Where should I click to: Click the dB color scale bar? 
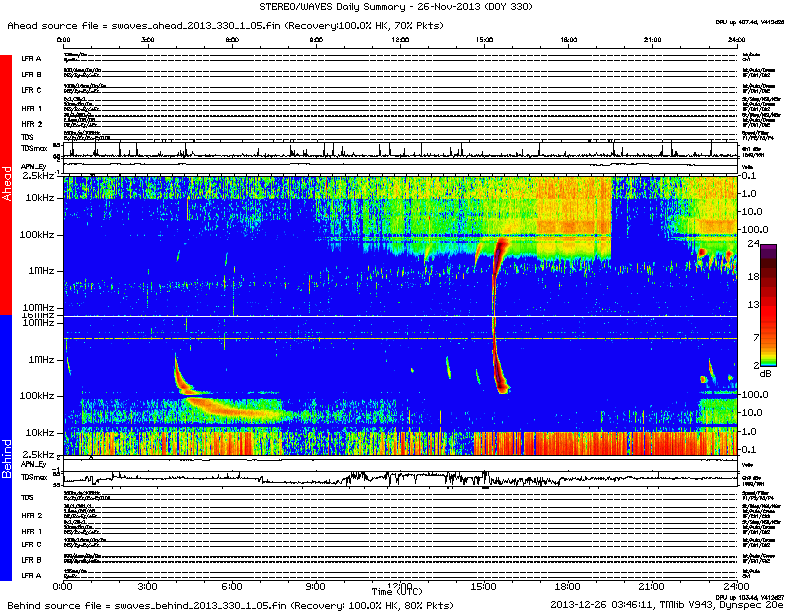[x=769, y=305]
